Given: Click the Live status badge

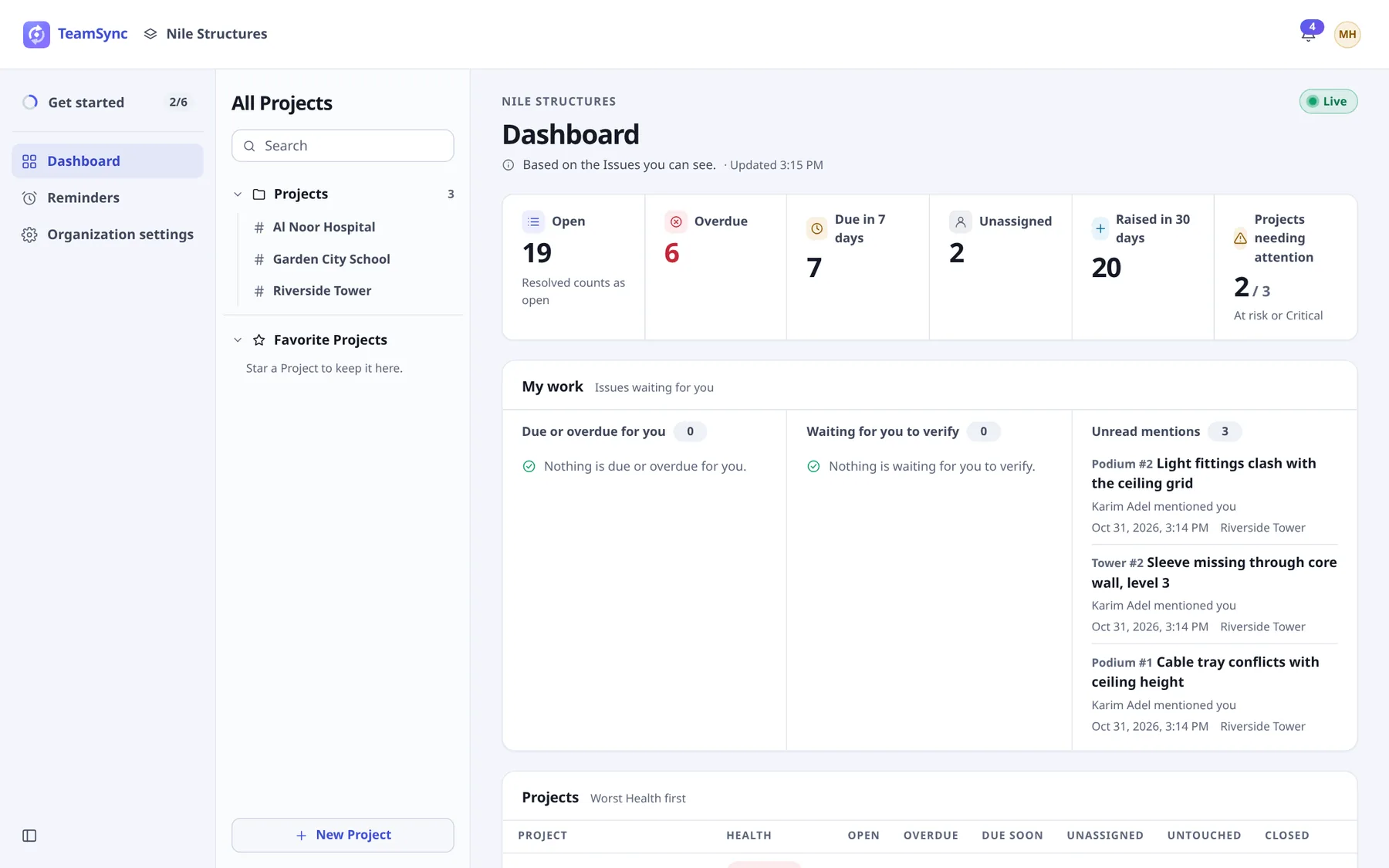Looking at the screenshot, I should (1328, 101).
